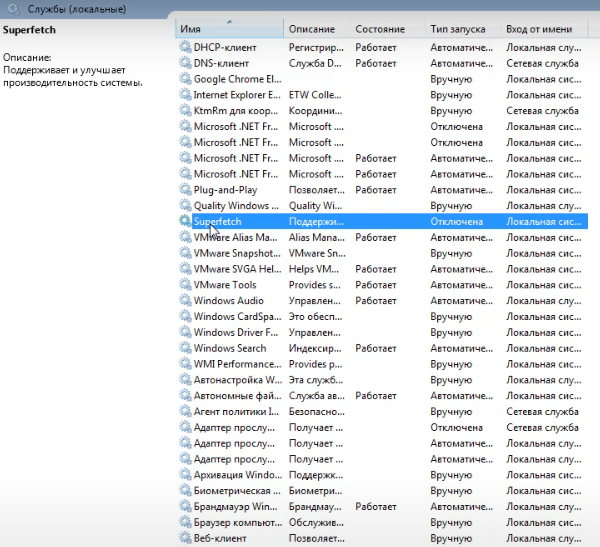This screenshot has width=600, height=547.
Task: Click the icon of VMware Alias Ma...
Action: coord(185,237)
